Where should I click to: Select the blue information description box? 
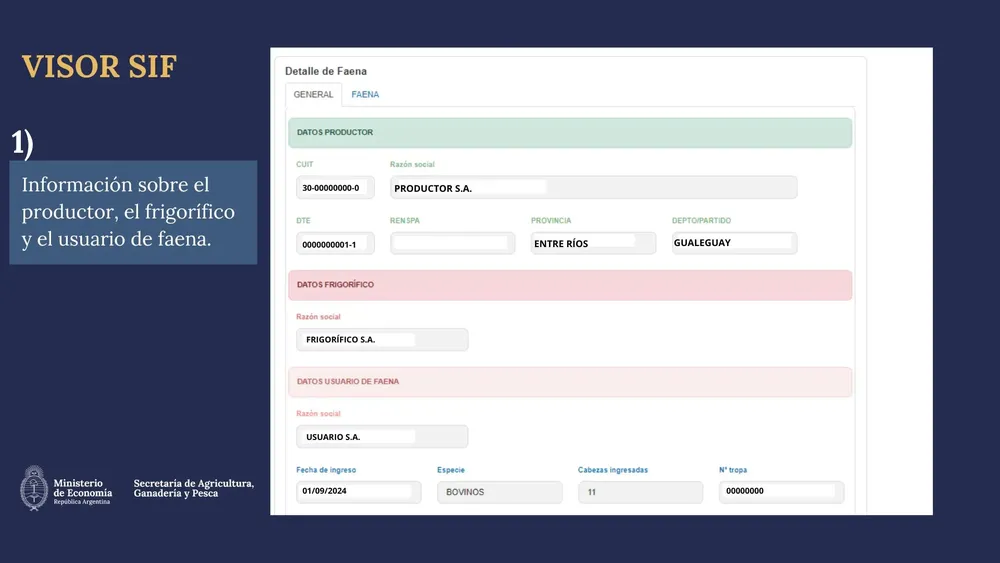coord(133,213)
